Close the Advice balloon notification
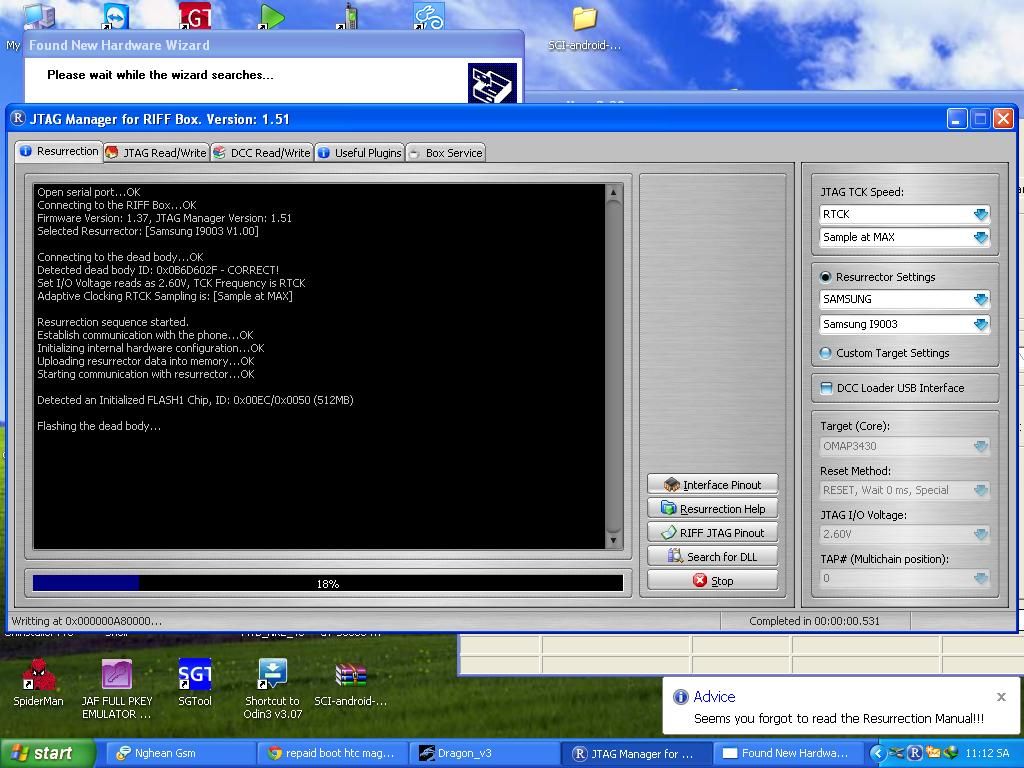This screenshot has height=768, width=1024. pyautogui.click(x=1001, y=697)
